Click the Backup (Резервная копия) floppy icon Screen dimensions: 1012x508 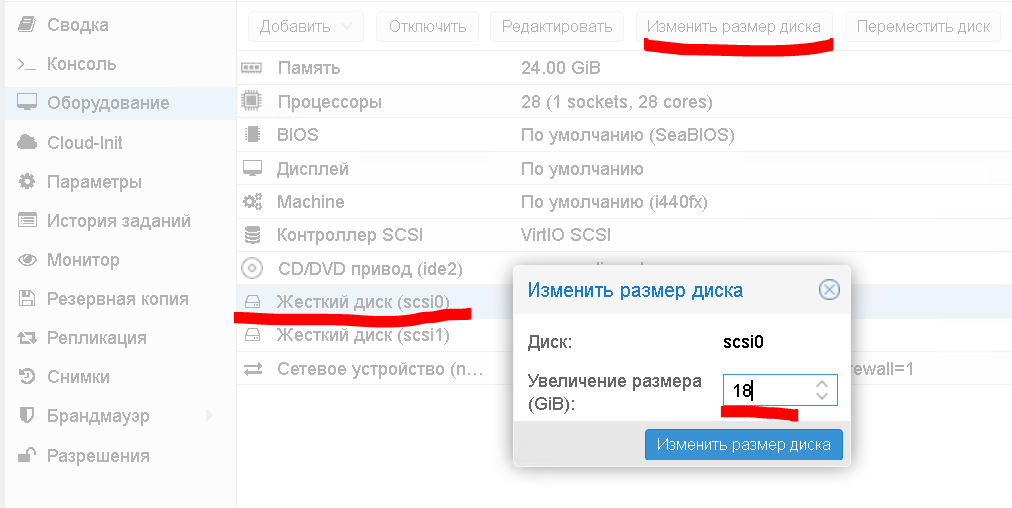(27, 299)
